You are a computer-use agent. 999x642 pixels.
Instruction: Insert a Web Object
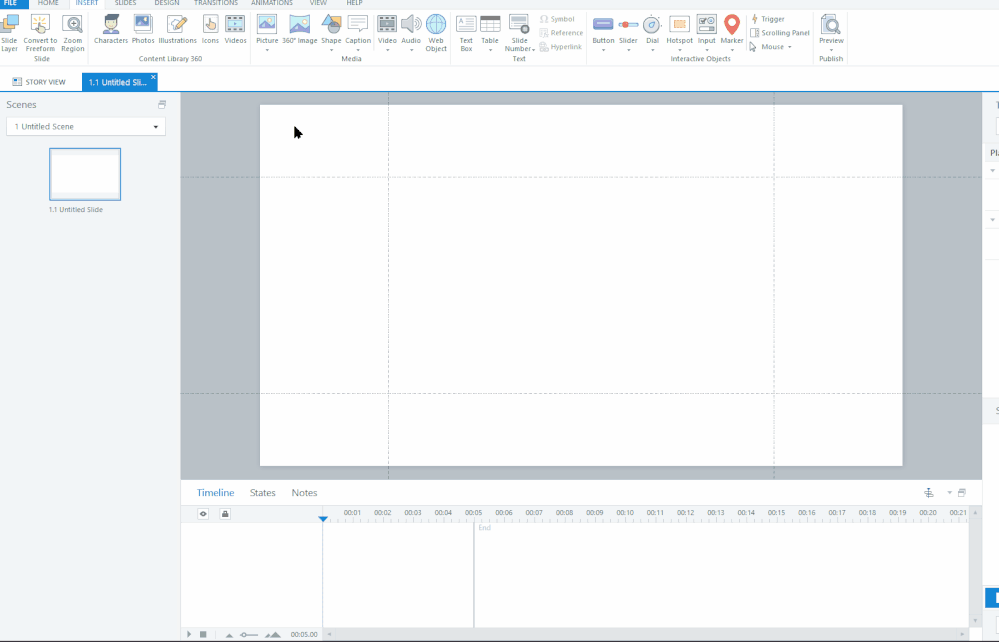pos(436,32)
